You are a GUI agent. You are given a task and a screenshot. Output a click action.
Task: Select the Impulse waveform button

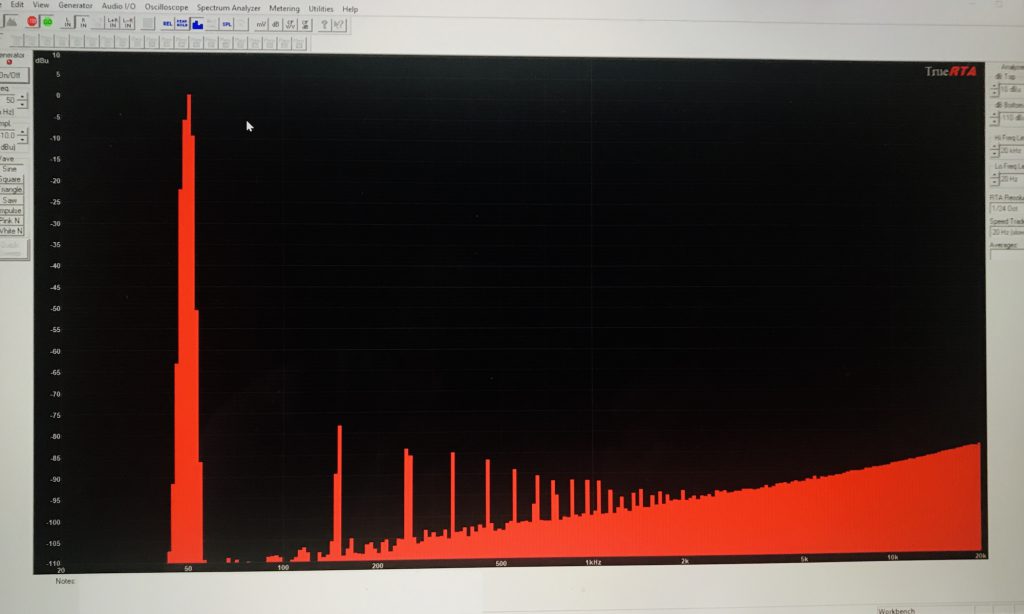[10, 210]
